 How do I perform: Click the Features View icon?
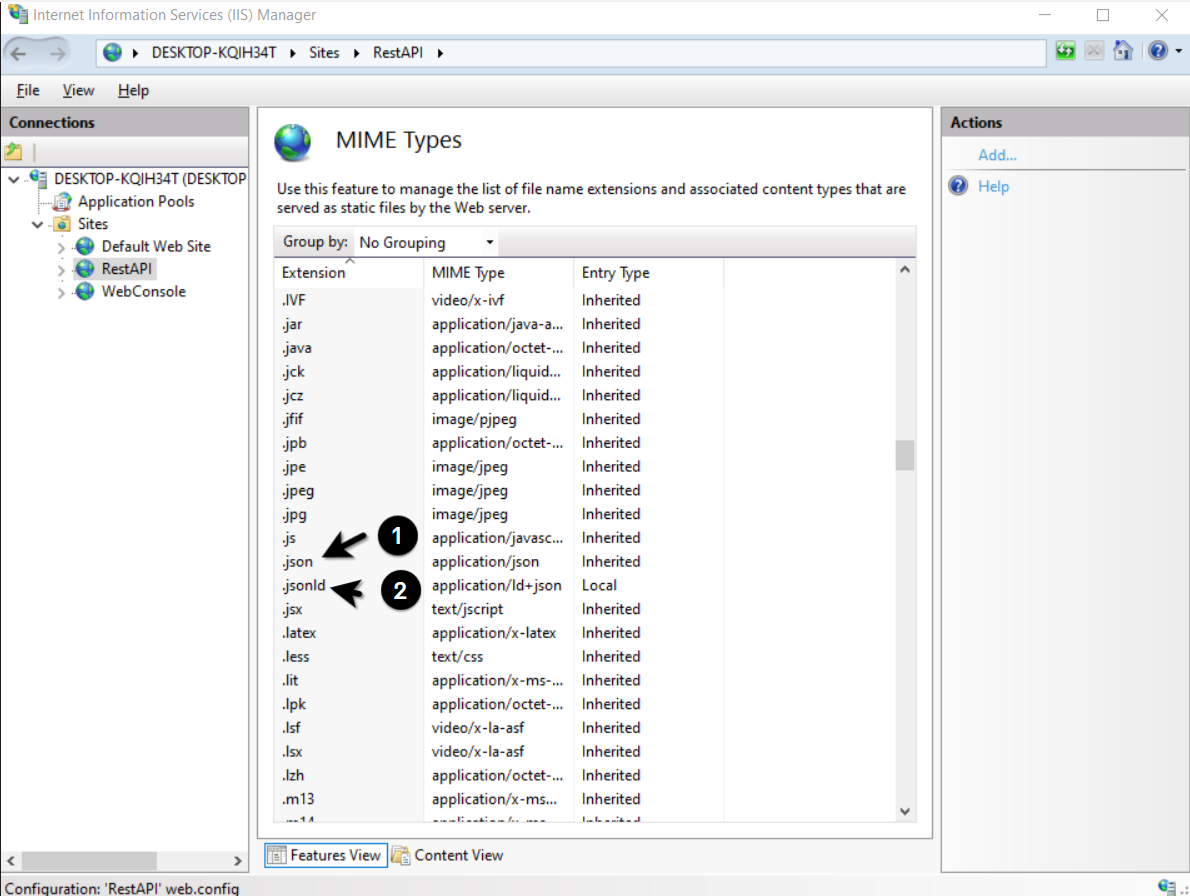276,855
